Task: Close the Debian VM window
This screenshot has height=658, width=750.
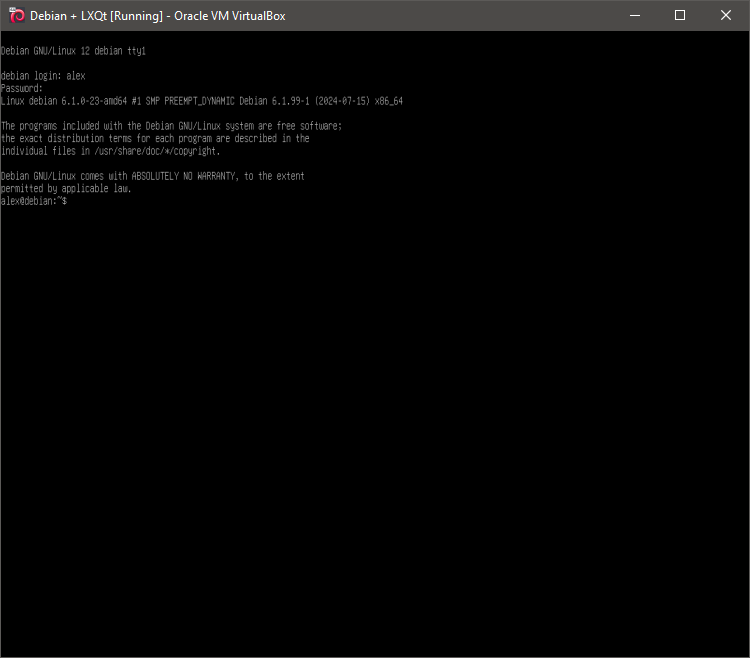Action: point(726,15)
